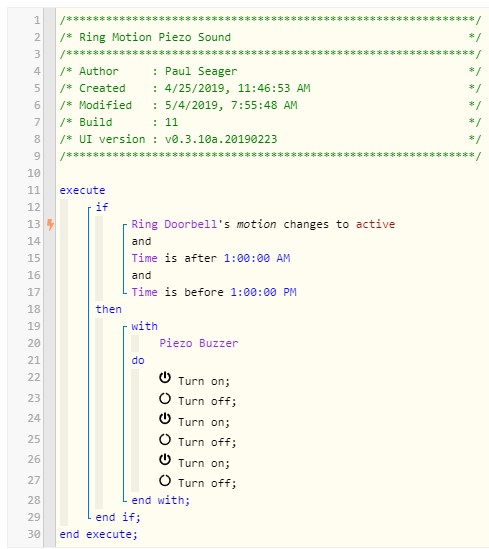The height and width of the screenshot is (549, 489).
Task: Select the Piezo Buzzer device
Action: [x=198, y=343]
